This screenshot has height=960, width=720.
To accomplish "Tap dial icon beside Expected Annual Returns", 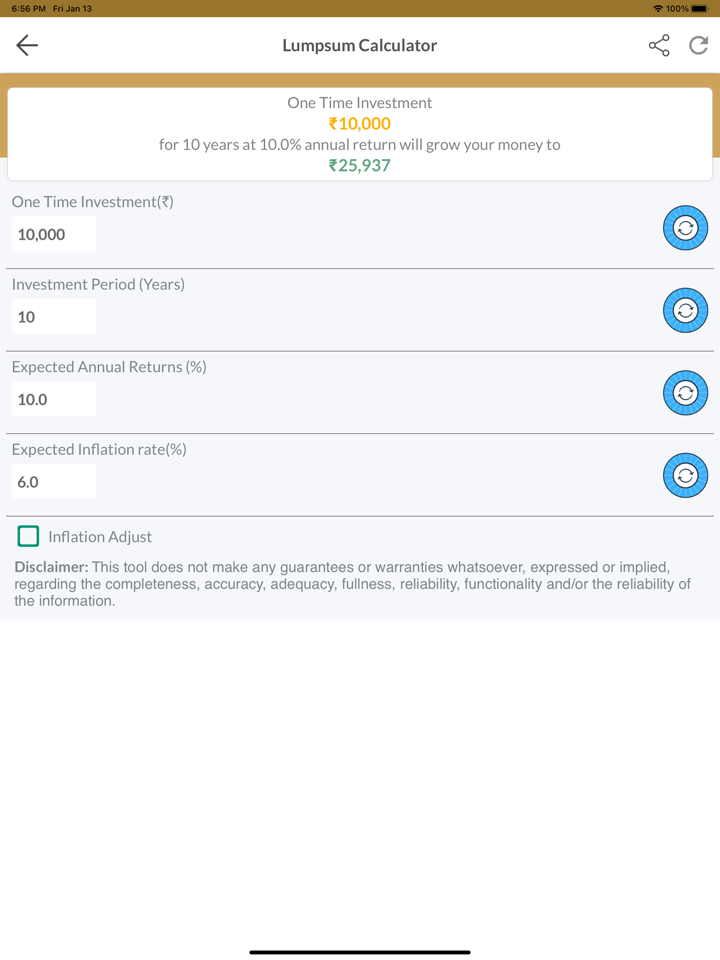I will click(x=685, y=393).
